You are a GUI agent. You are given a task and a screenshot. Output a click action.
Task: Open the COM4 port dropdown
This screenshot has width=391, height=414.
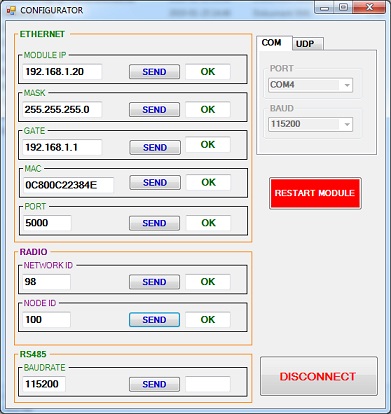click(x=310, y=85)
